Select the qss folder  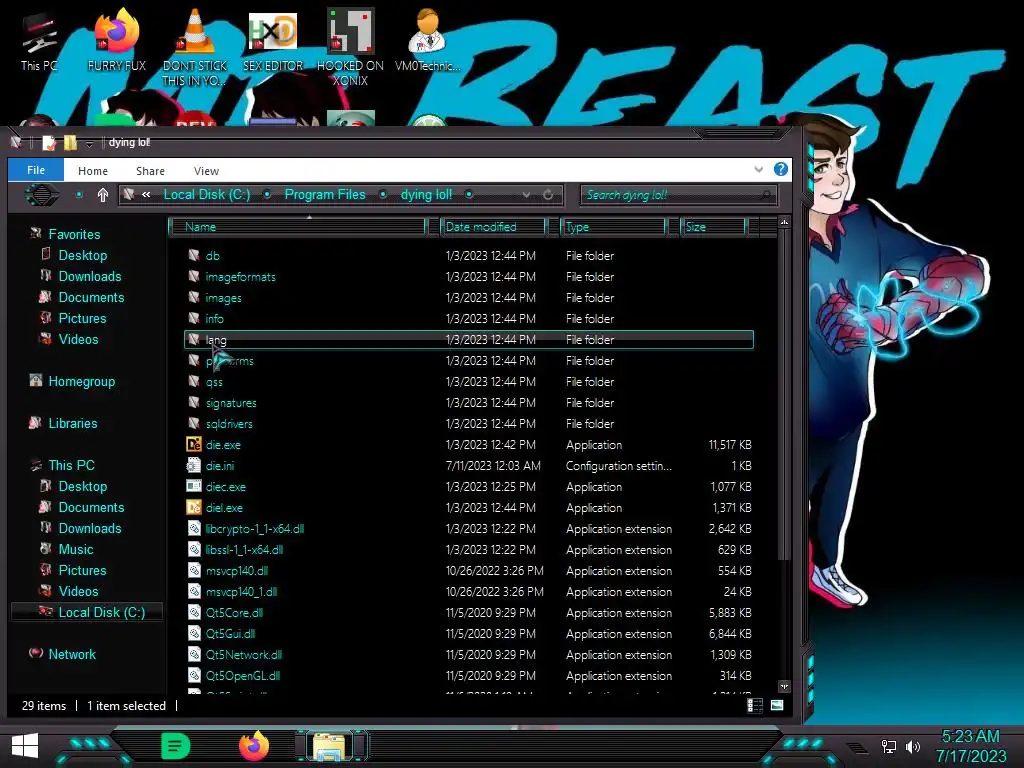point(214,382)
